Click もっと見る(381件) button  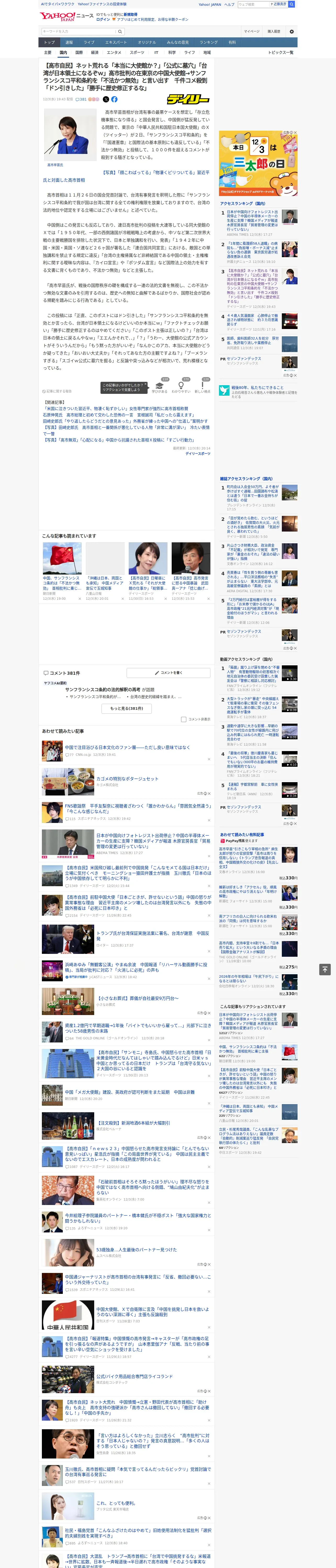[x=127, y=708]
